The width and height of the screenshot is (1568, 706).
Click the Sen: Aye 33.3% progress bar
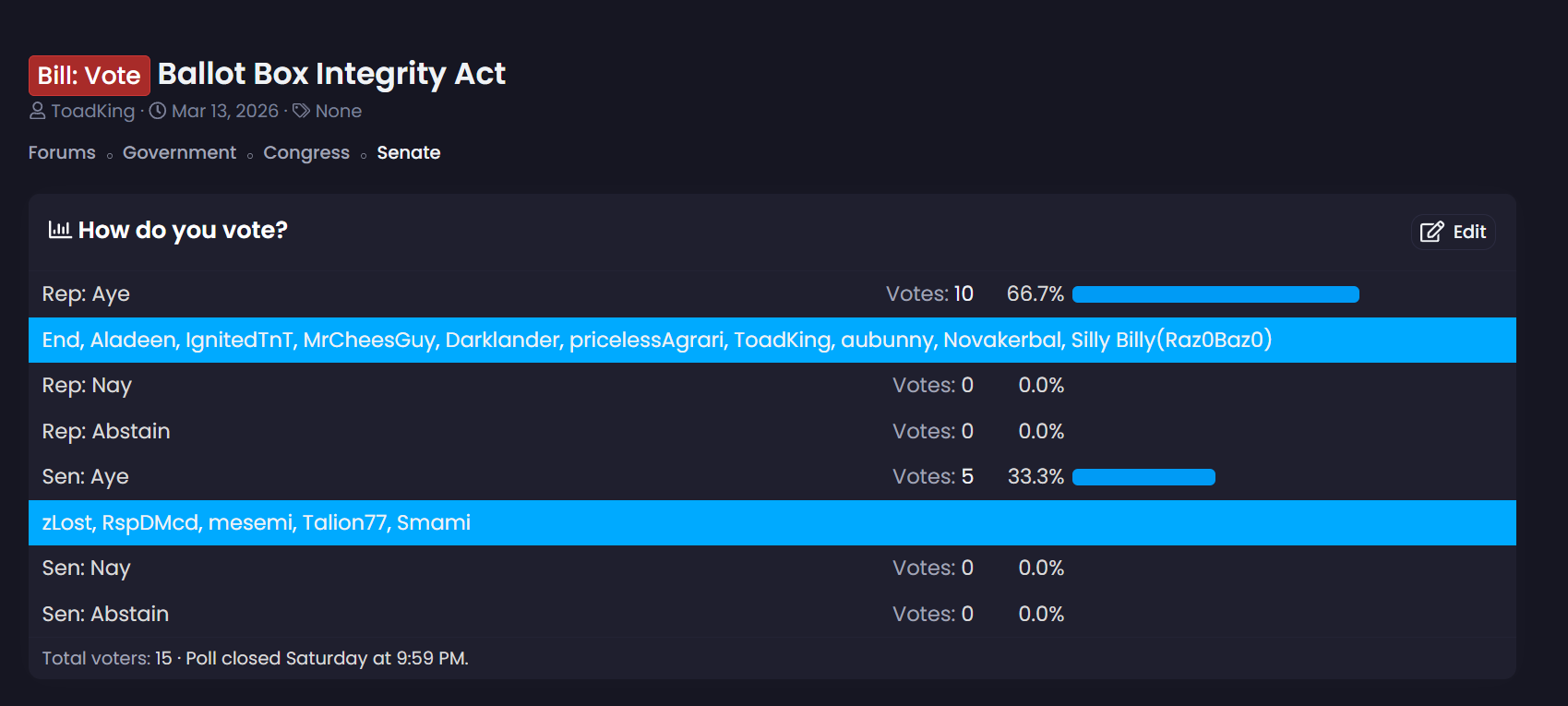click(1143, 477)
